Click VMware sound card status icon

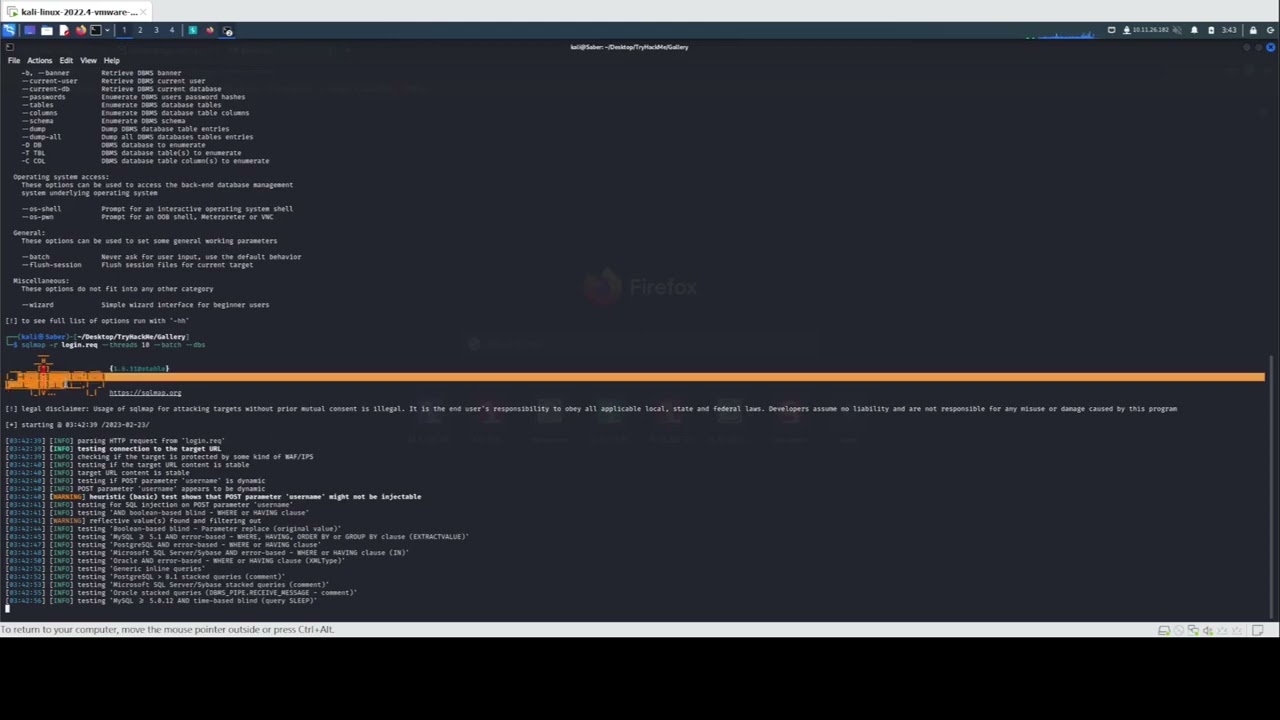pyautogui.click(x=1208, y=630)
